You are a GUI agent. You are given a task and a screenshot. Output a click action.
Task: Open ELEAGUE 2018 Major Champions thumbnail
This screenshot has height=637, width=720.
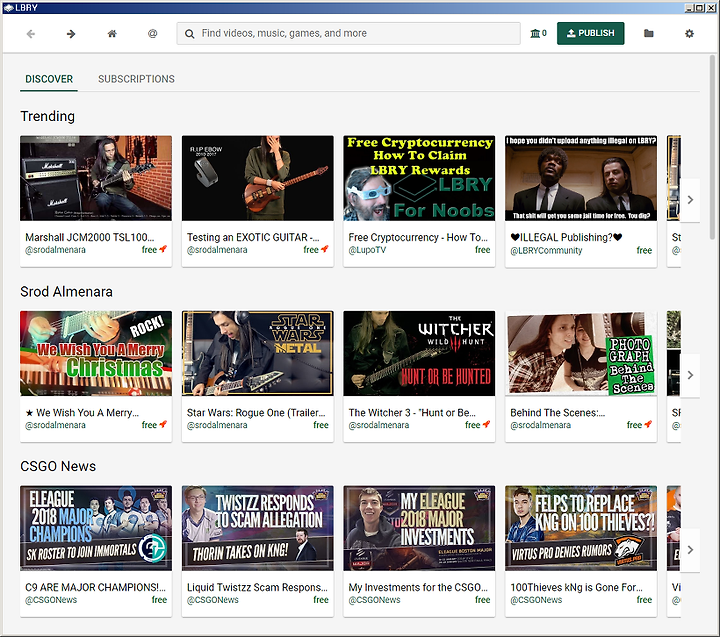pyautogui.click(x=96, y=528)
